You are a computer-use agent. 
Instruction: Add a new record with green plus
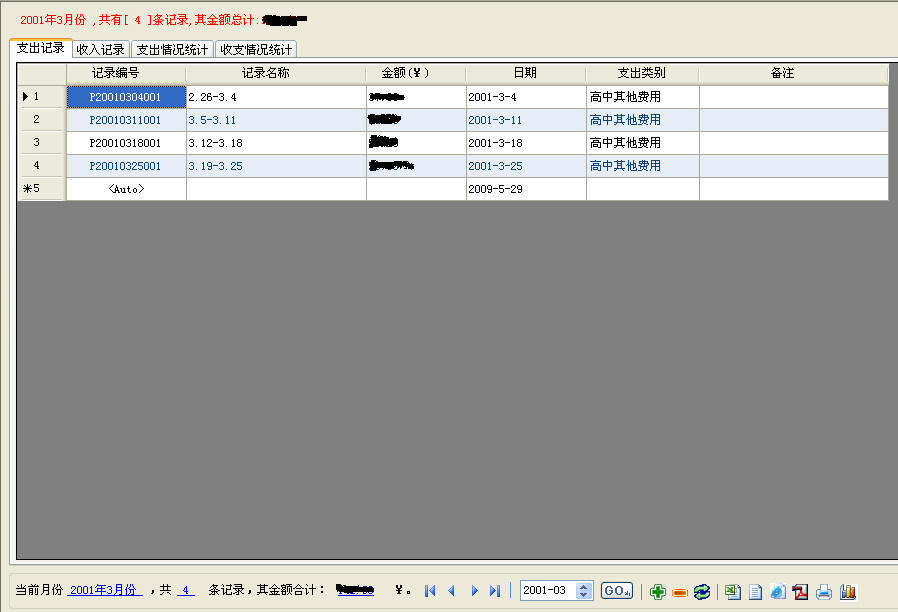tap(657, 591)
